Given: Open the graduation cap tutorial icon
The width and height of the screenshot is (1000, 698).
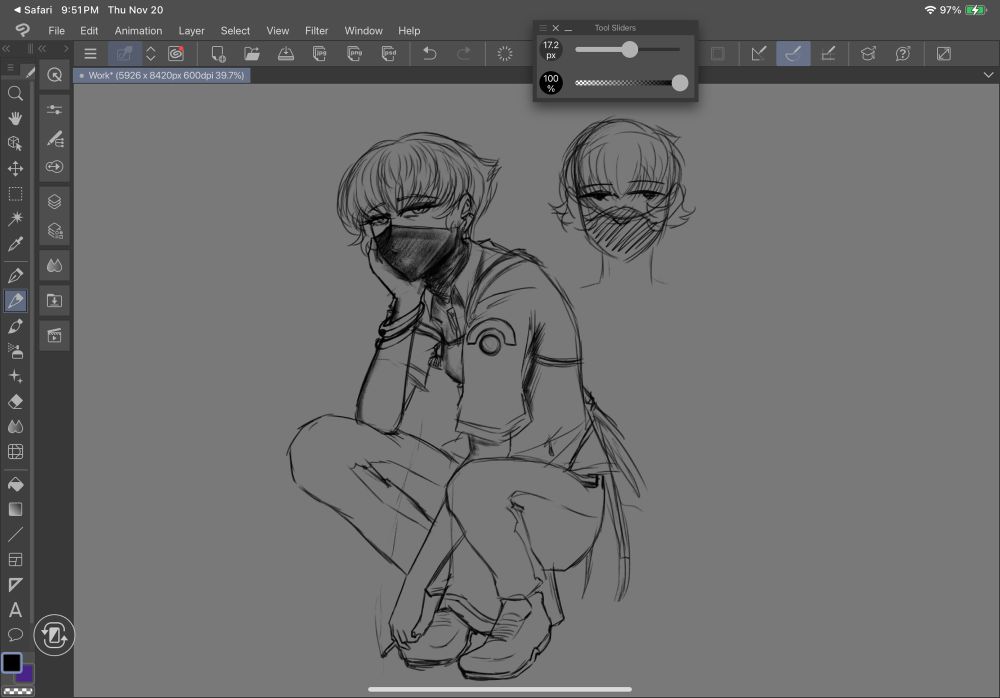Looking at the screenshot, I should coord(869,54).
